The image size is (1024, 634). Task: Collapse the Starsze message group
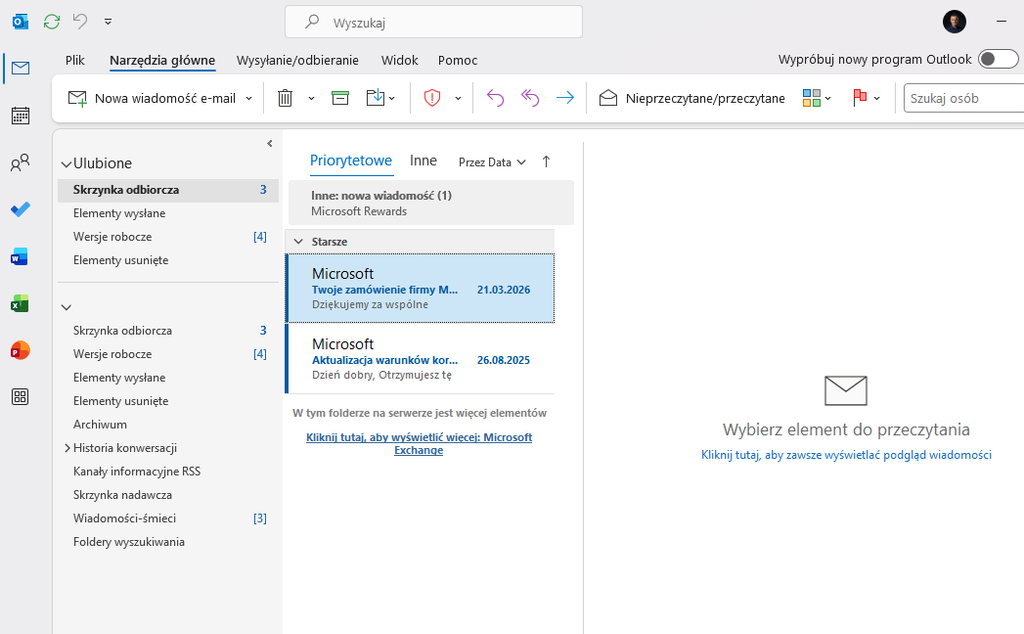(298, 242)
